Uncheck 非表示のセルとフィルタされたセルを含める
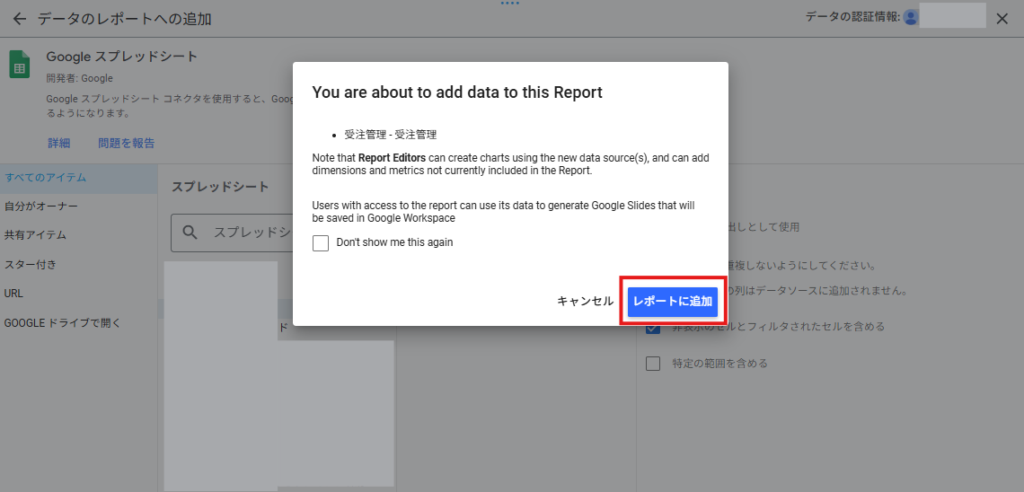The height and width of the screenshot is (492, 1024). click(x=653, y=327)
